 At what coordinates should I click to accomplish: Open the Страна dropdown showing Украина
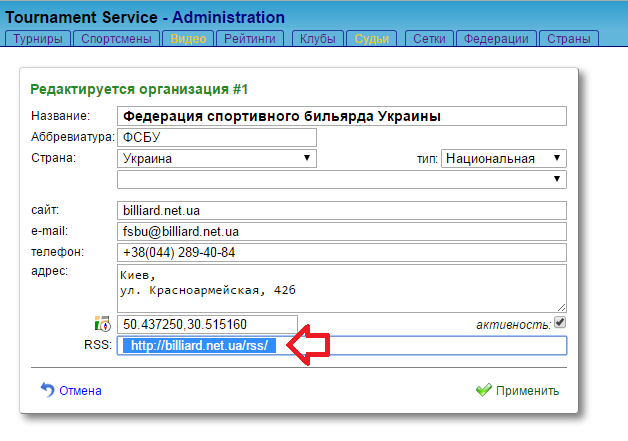pyautogui.click(x=217, y=158)
